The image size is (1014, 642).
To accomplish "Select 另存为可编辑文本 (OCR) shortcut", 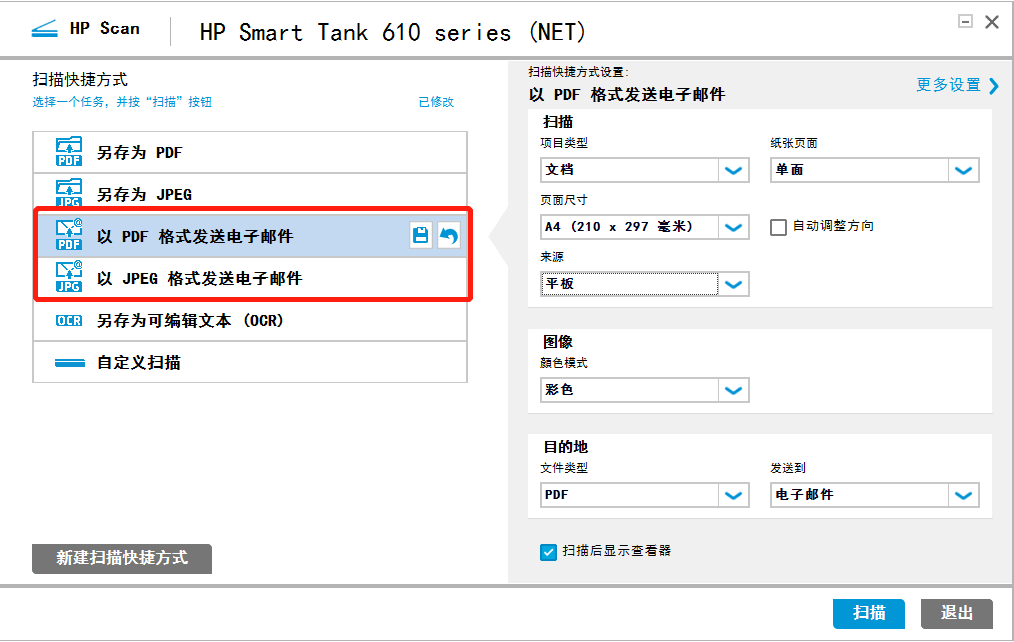I will (250, 321).
